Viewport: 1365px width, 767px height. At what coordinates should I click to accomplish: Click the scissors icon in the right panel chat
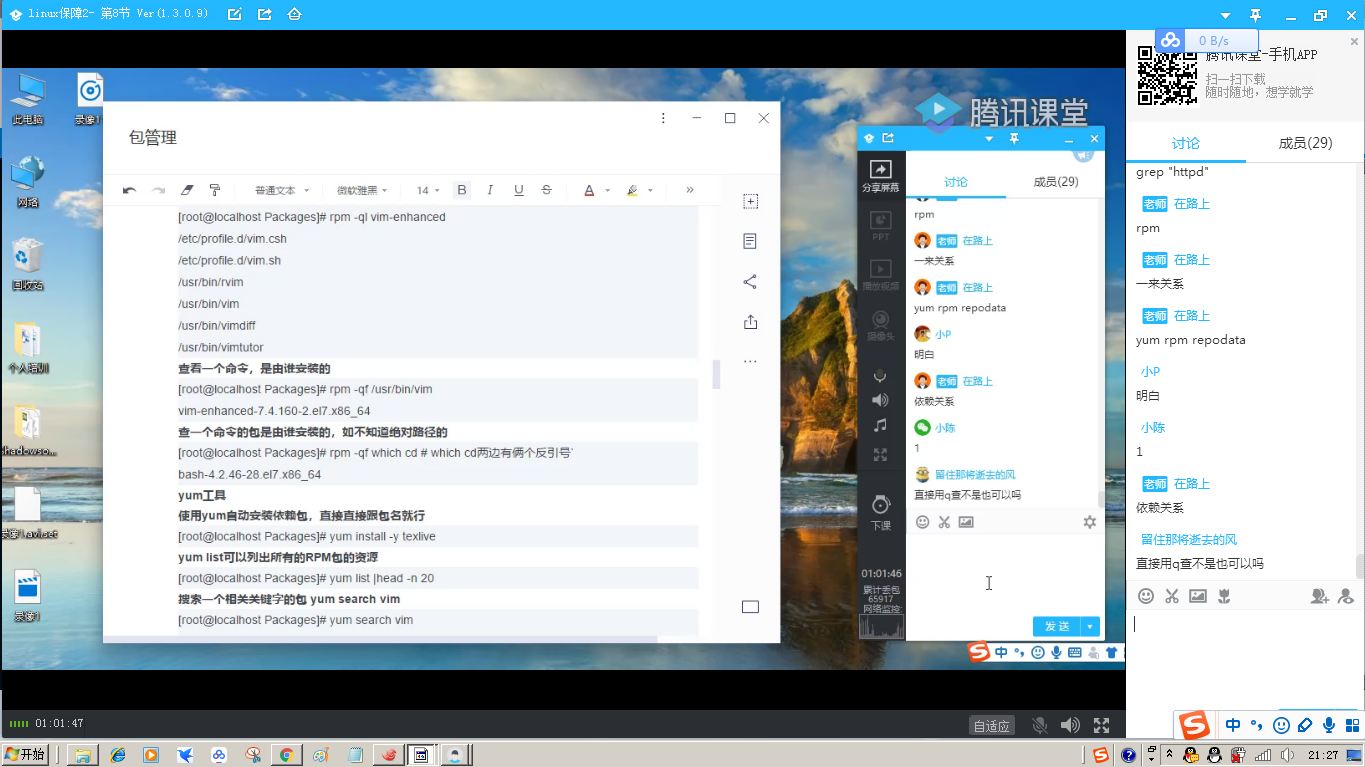(1172, 596)
